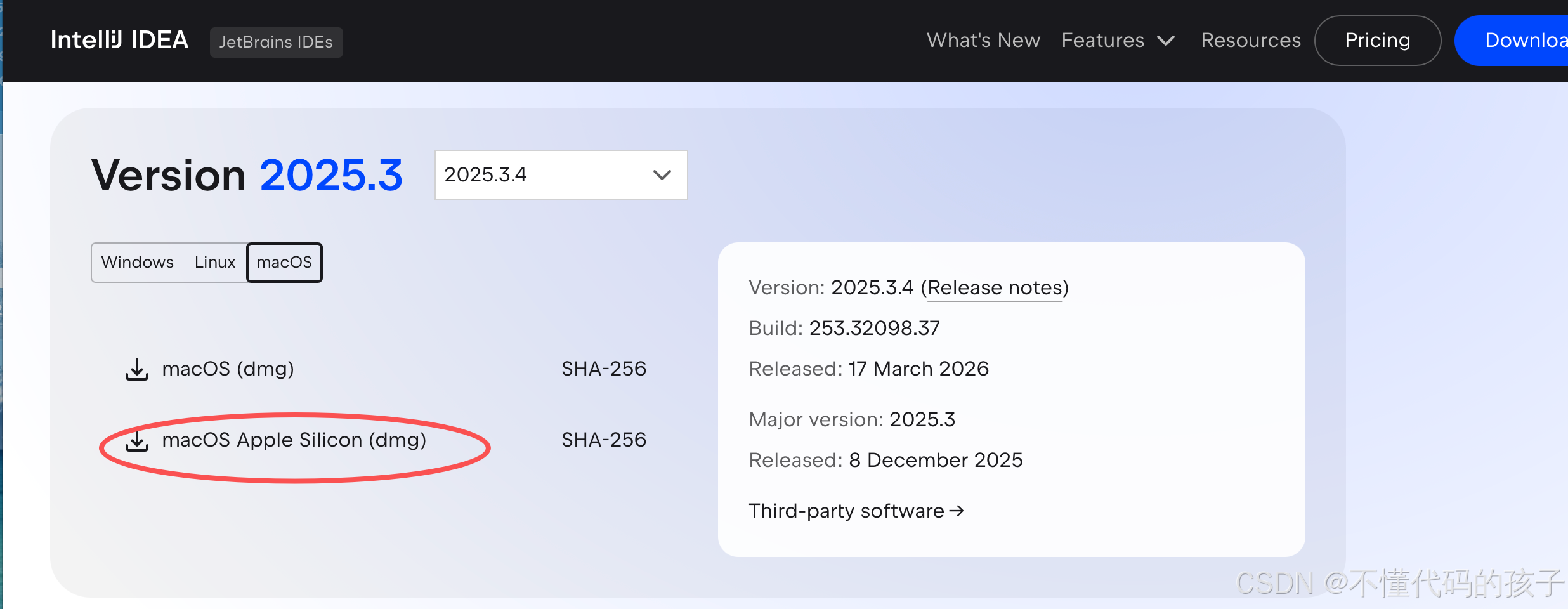Click the Major version: 2025.3 text

point(852,419)
